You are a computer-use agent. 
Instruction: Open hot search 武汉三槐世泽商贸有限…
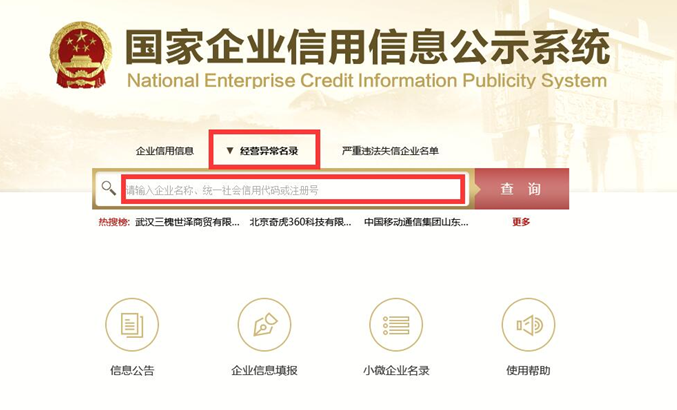click(187, 222)
